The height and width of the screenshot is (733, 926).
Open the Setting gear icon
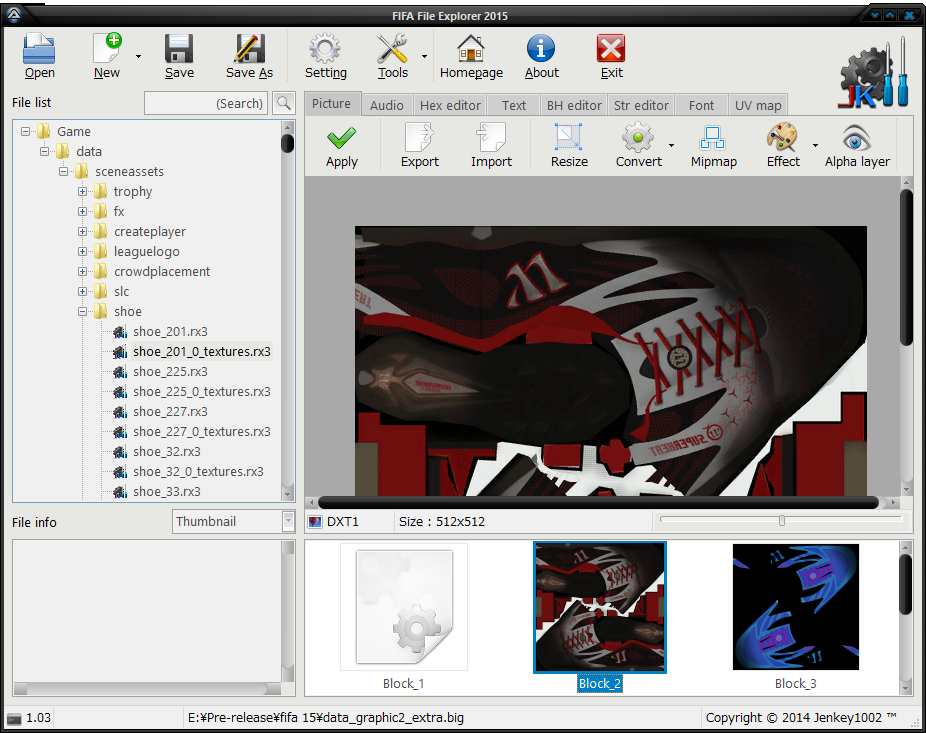[x=325, y=56]
